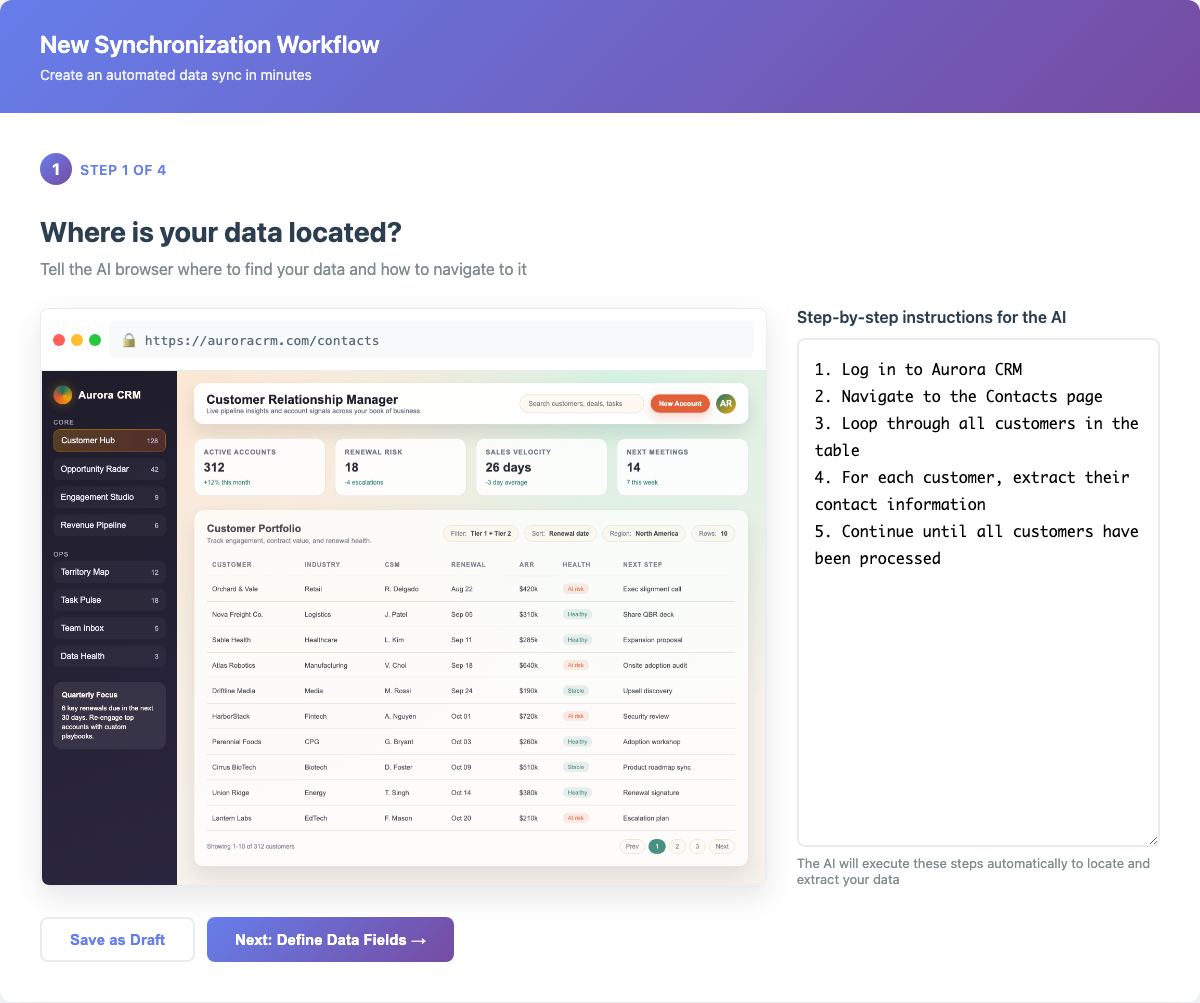Viewport: 1200px width, 1003px height.
Task: Click the search customers, deals, tasks field
Action: (580, 403)
